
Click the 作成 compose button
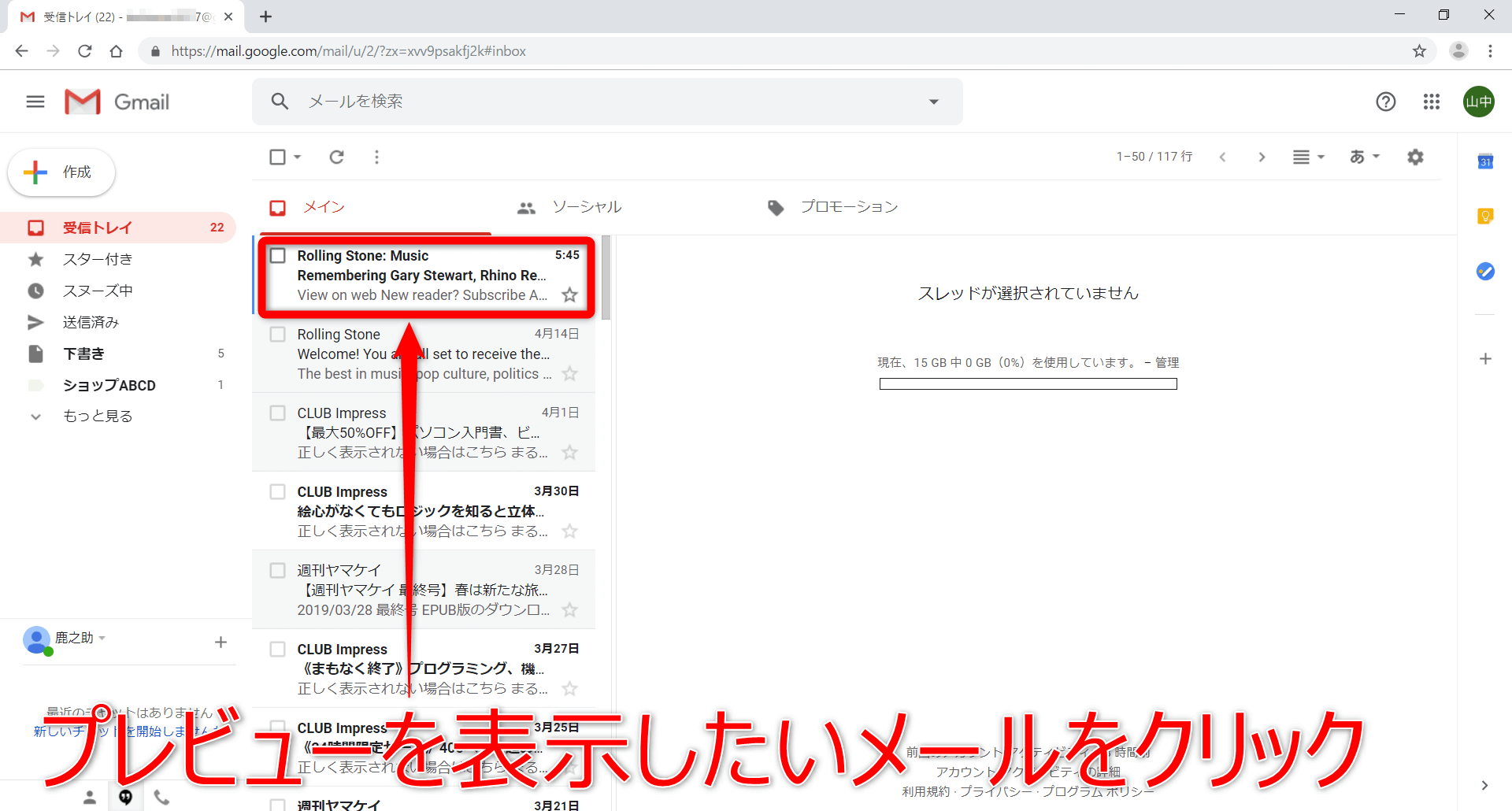[61, 172]
